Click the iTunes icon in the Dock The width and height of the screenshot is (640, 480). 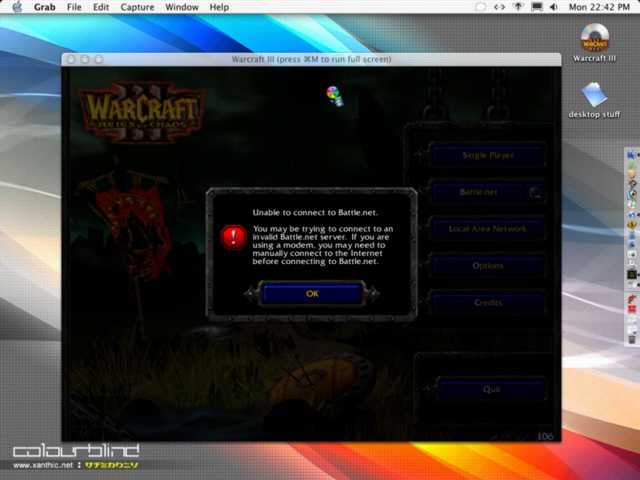632,204
